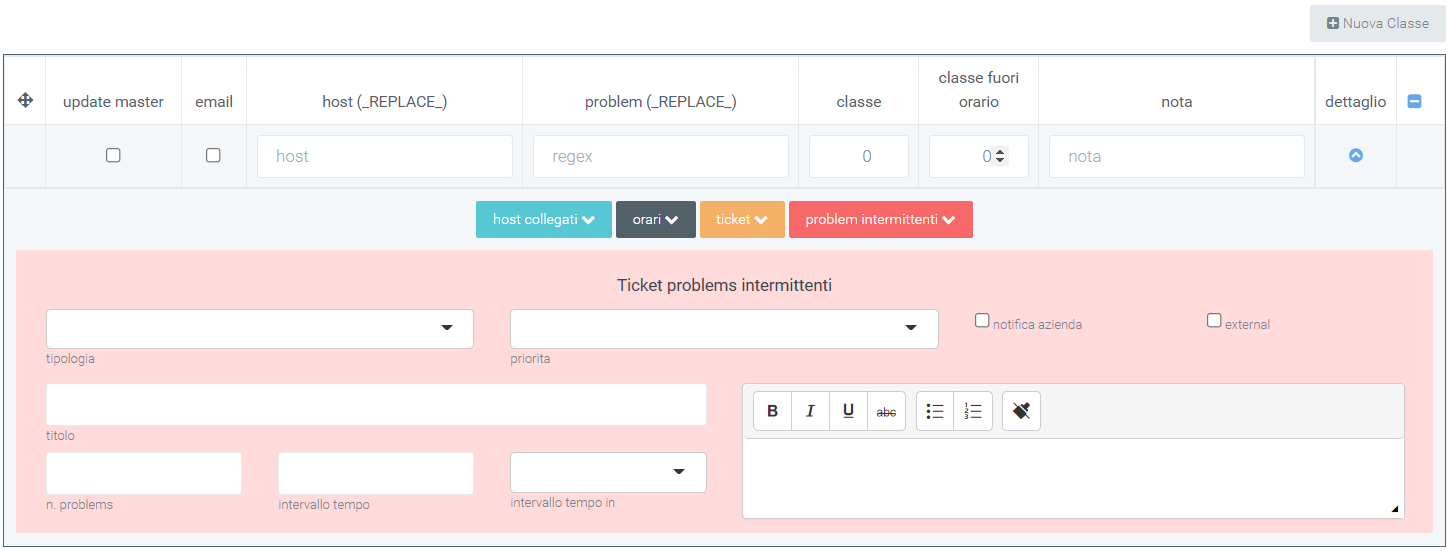Collapse the row with the blue minus icon
Screen dimensions: 1450x551
(1414, 101)
